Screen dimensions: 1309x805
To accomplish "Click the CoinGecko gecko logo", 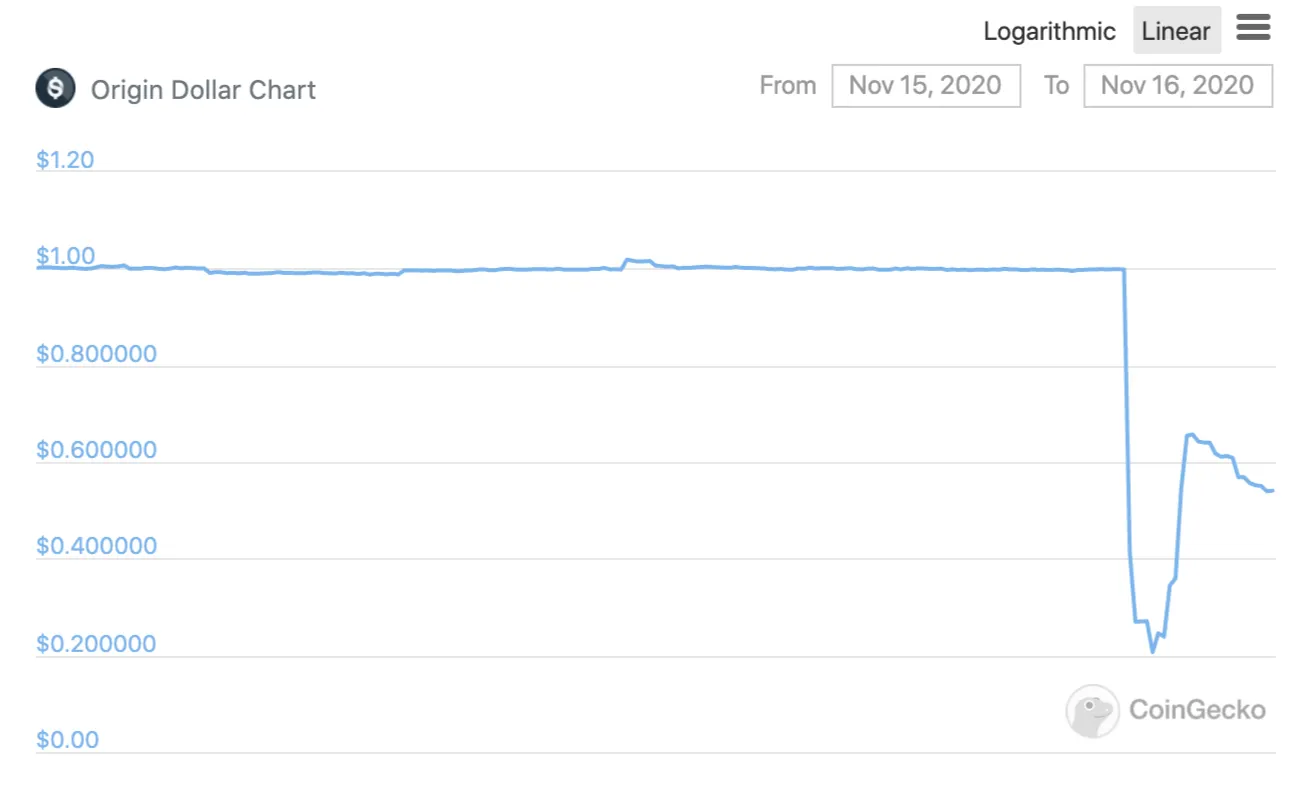I will coord(1091,711).
